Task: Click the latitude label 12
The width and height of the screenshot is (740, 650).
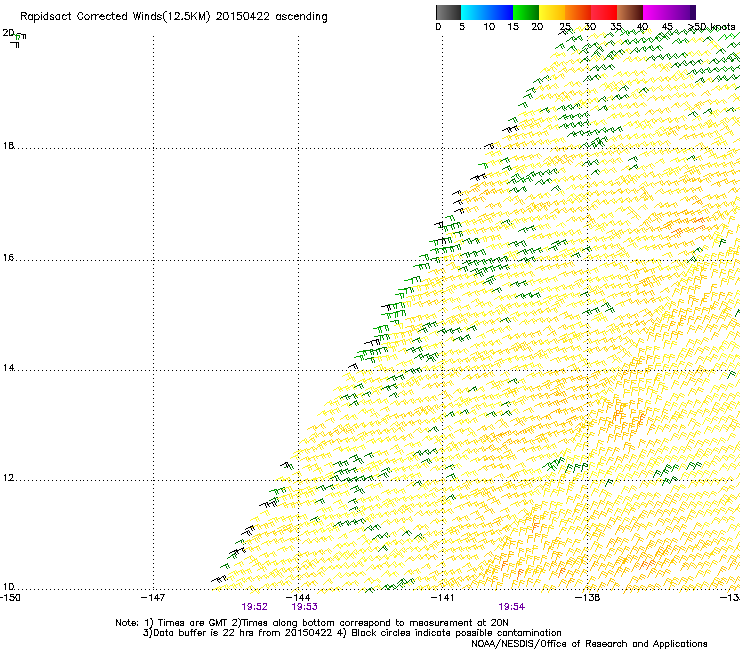Action: [8, 478]
